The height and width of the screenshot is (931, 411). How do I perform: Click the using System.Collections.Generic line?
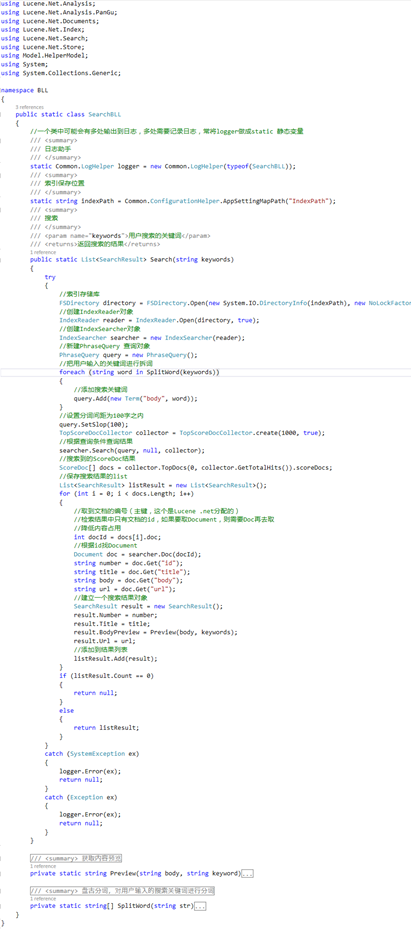point(61,73)
